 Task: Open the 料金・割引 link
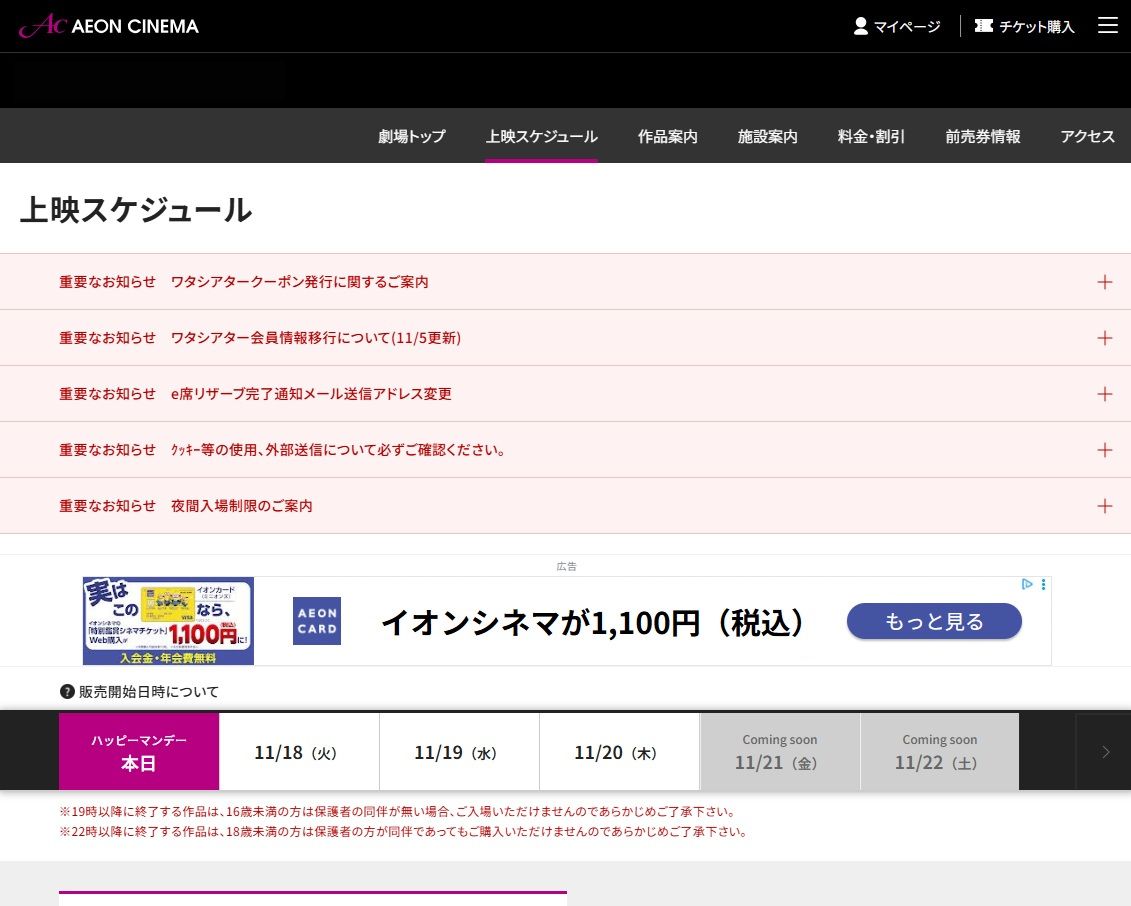click(871, 137)
